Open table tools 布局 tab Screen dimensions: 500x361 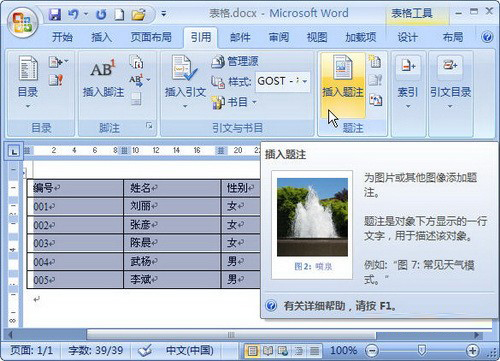click(453, 37)
